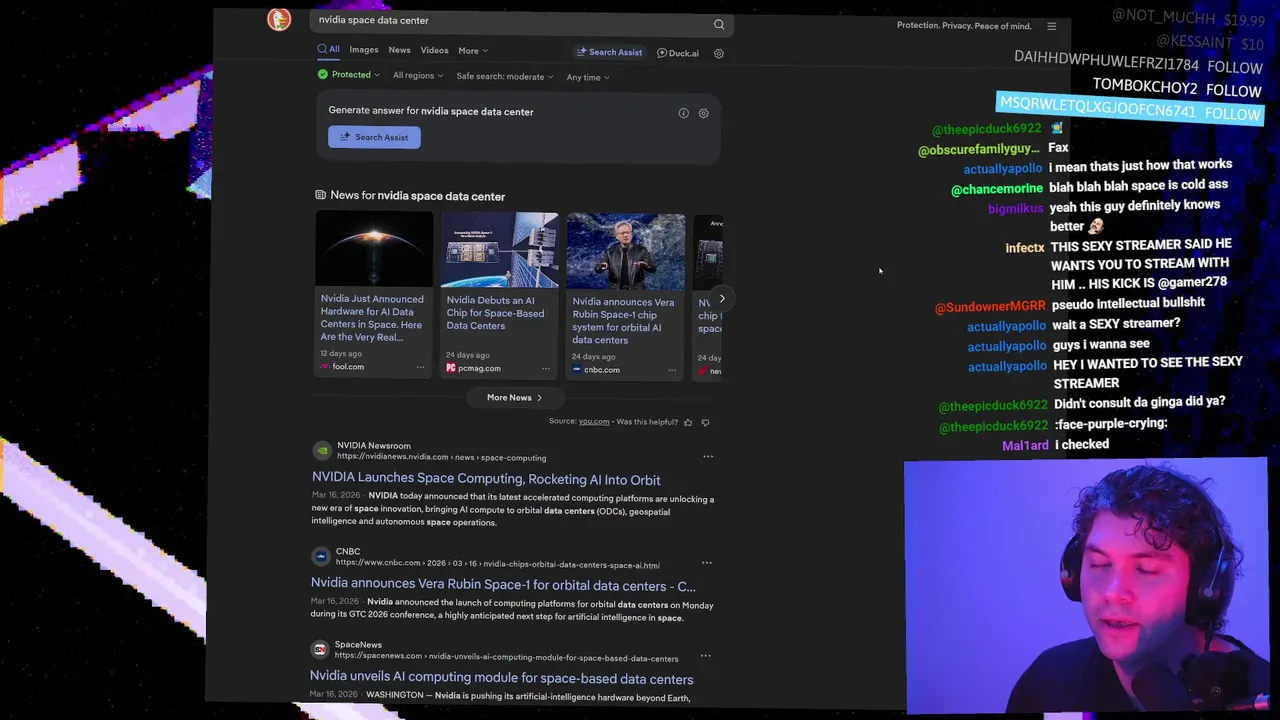The image size is (1280, 720).
Task: Click next arrow on news carousel
Action: (721, 298)
